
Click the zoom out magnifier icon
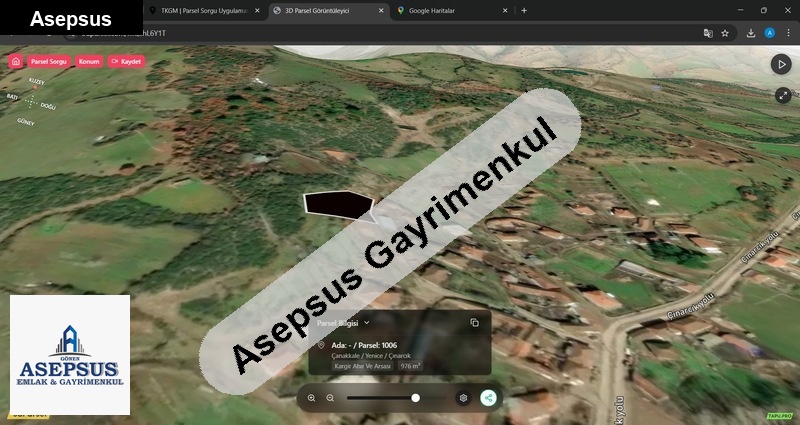(331, 398)
